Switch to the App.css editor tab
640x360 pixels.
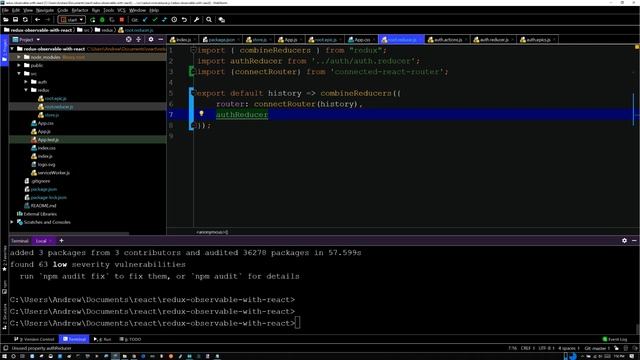[362, 40]
